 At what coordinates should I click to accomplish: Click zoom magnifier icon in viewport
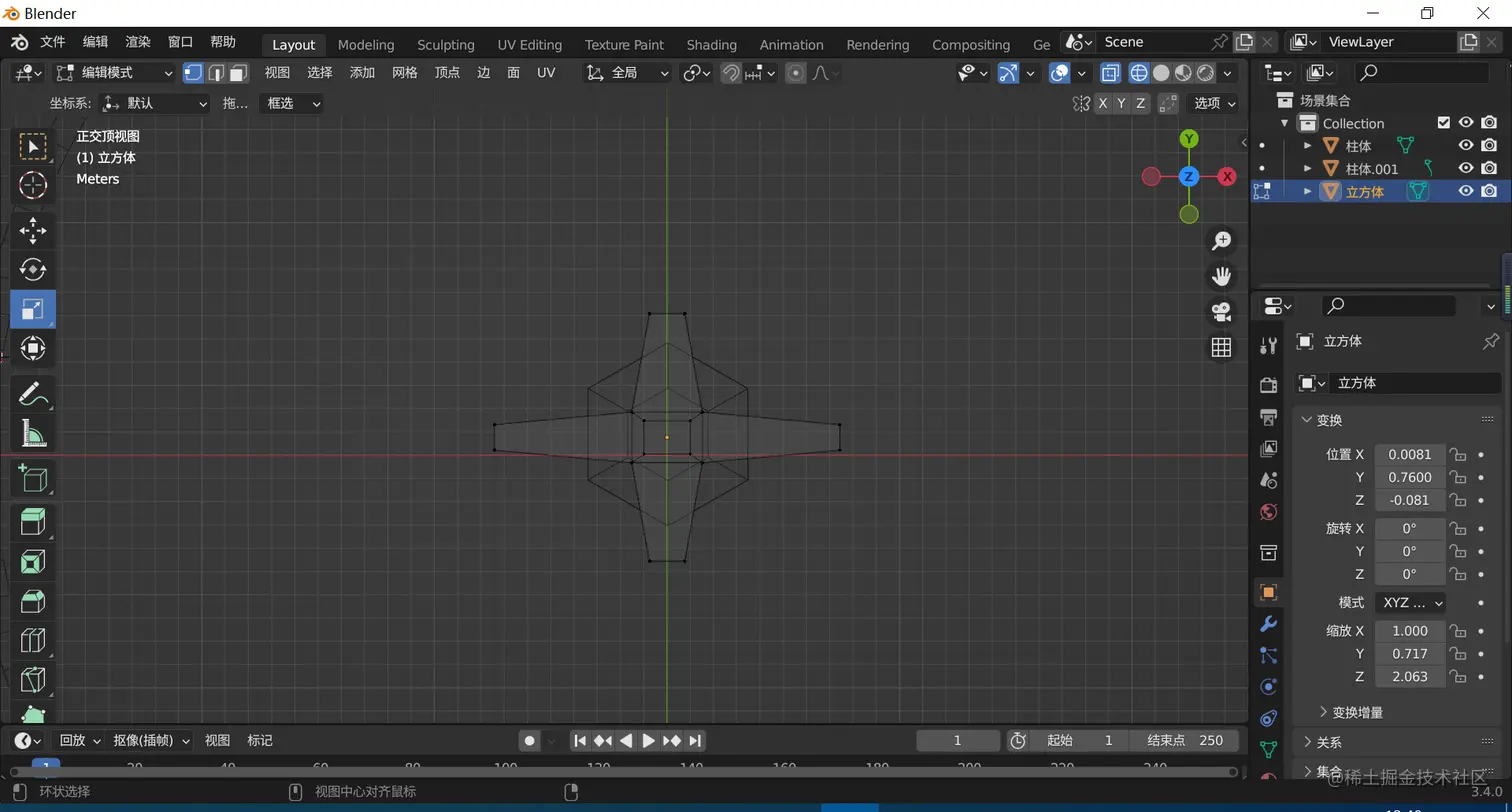tap(1221, 241)
